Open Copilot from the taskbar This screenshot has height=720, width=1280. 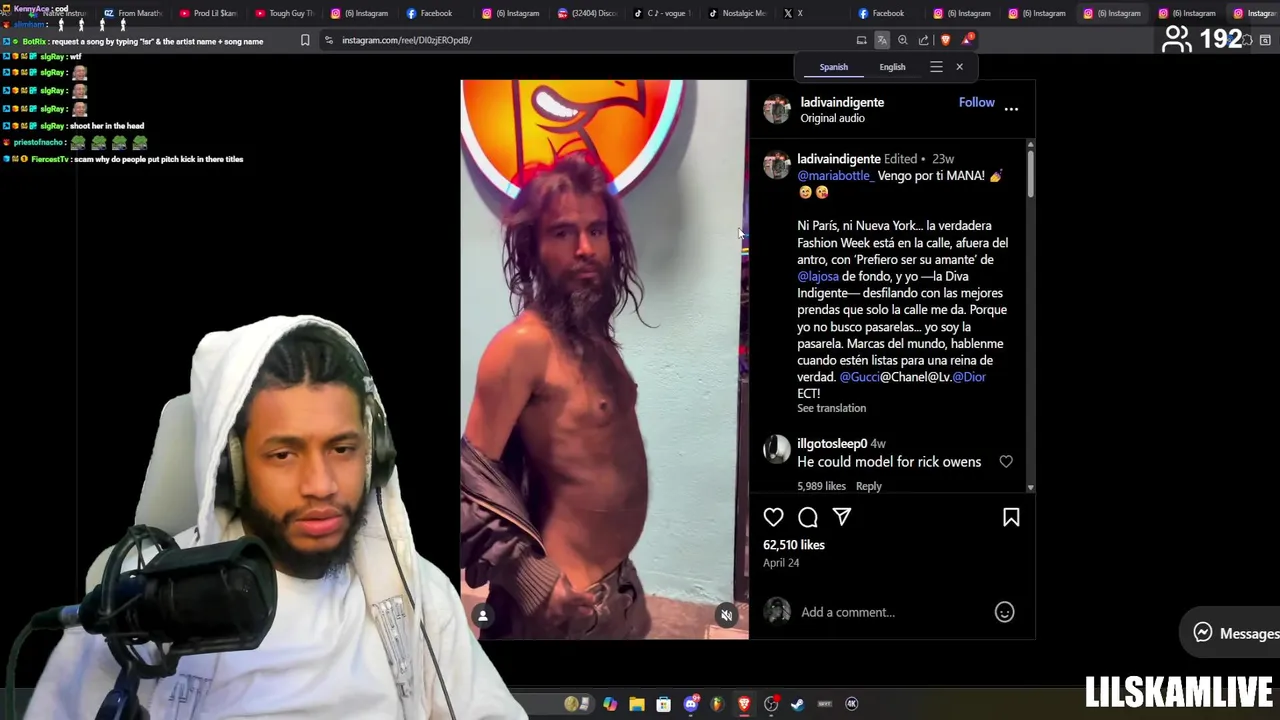point(609,704)
